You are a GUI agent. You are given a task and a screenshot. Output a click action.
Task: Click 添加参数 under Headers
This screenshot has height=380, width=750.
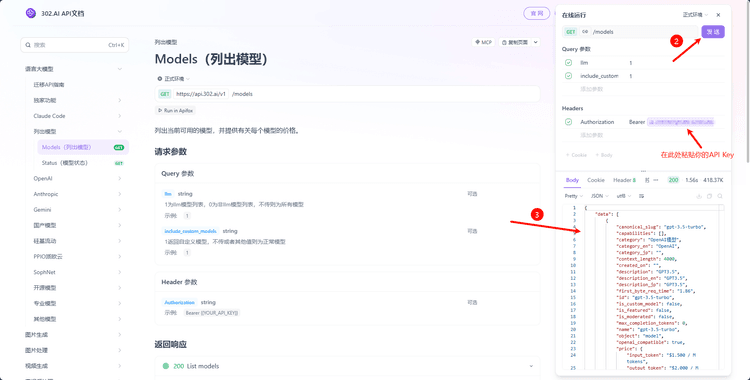click(x=592, y=135)
